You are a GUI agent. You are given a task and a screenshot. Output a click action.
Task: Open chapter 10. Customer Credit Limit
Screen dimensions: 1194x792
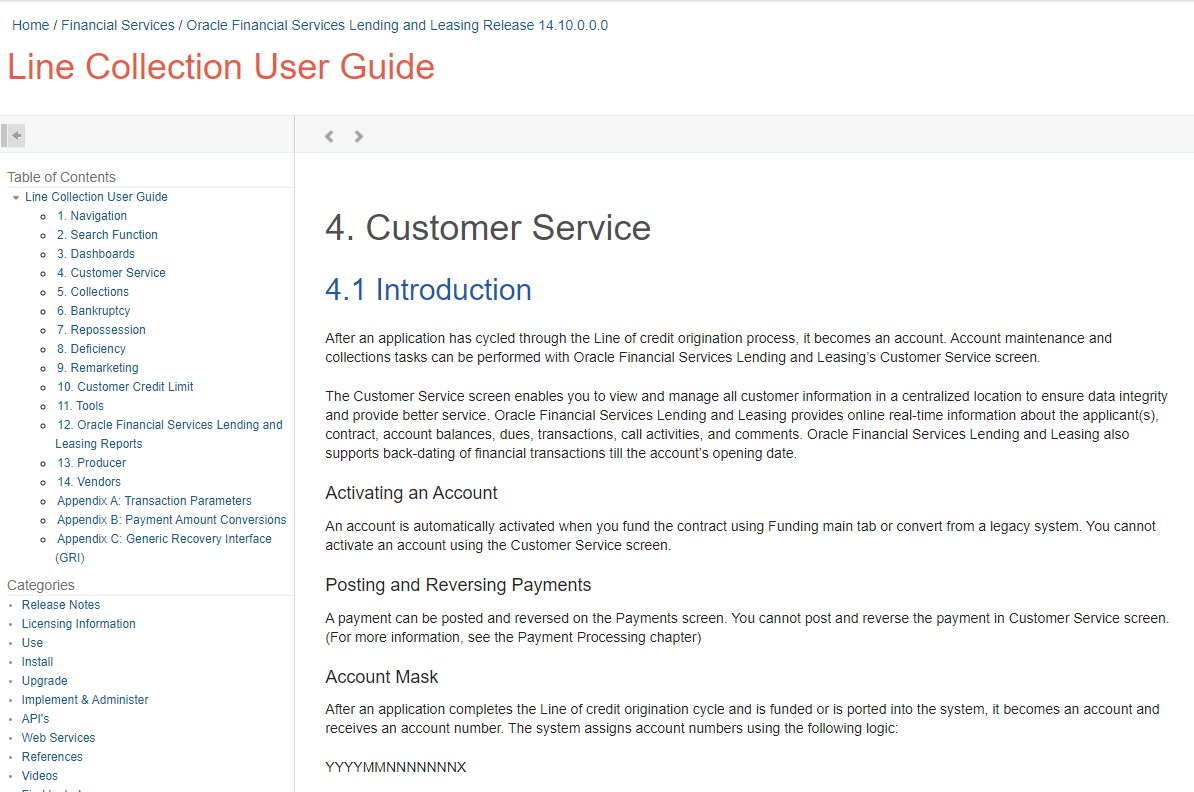[126, 387]
